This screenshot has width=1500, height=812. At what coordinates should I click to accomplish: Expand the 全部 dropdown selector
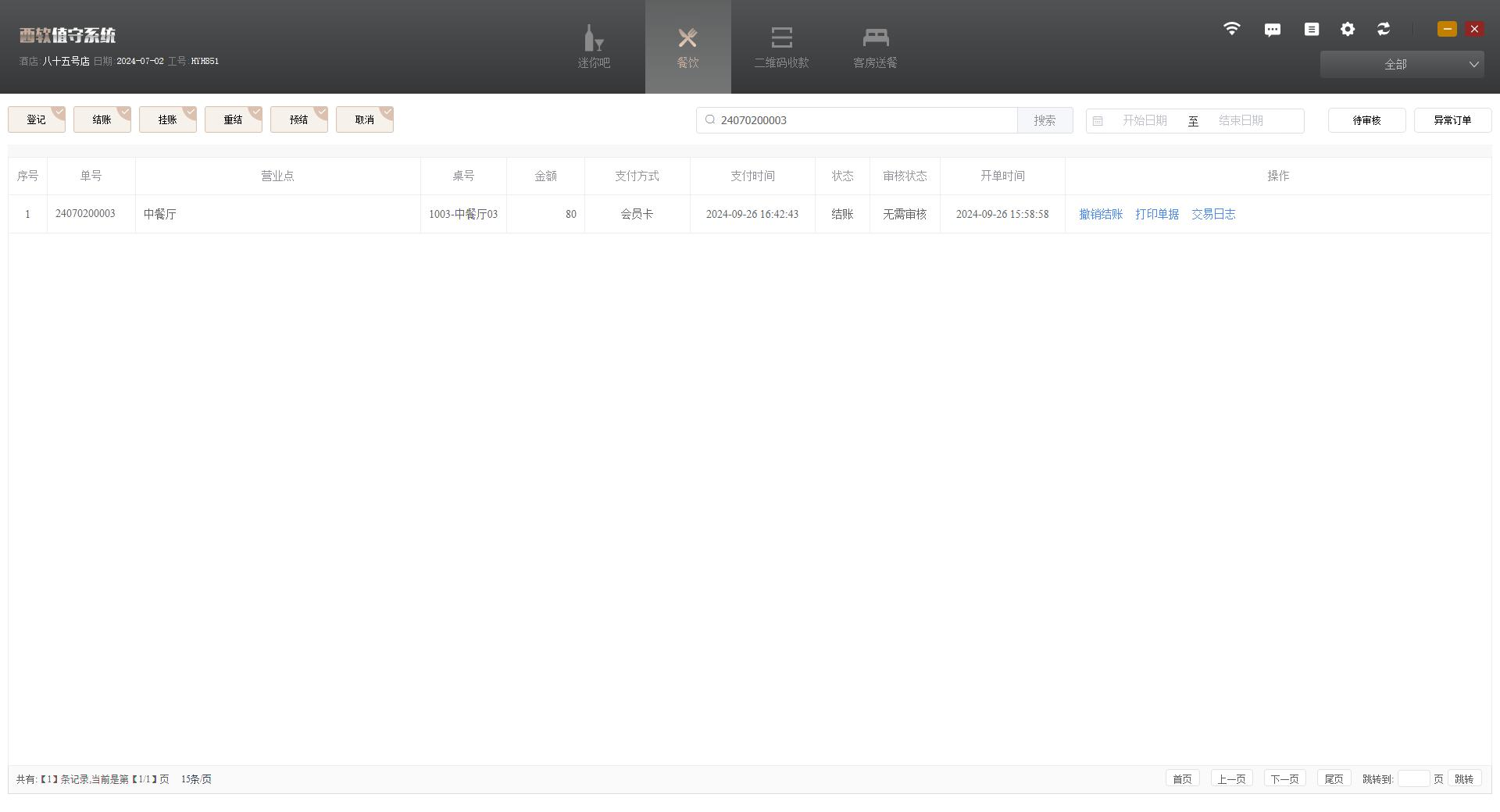coord(1402,64)
